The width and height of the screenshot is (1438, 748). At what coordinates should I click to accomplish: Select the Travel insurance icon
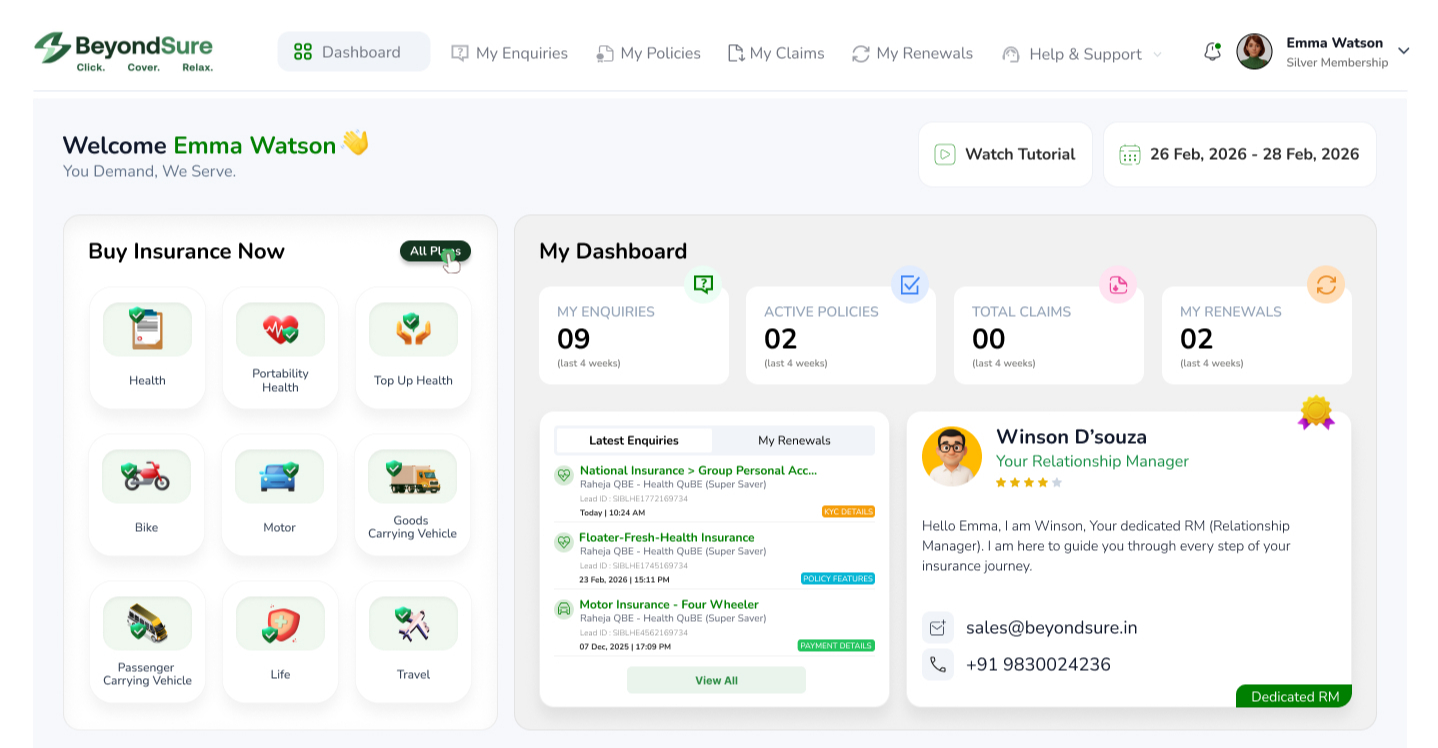[413, 623]
